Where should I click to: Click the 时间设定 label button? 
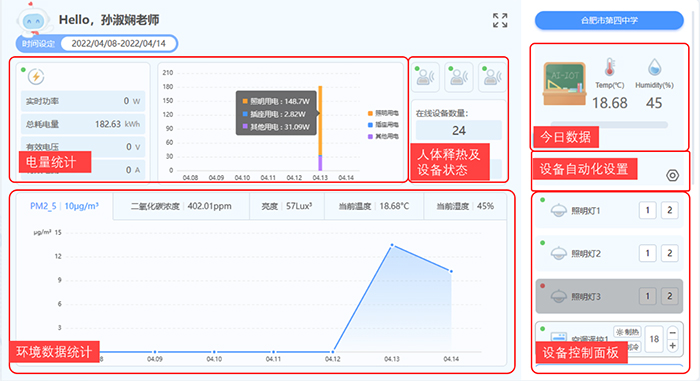point(38,44)
